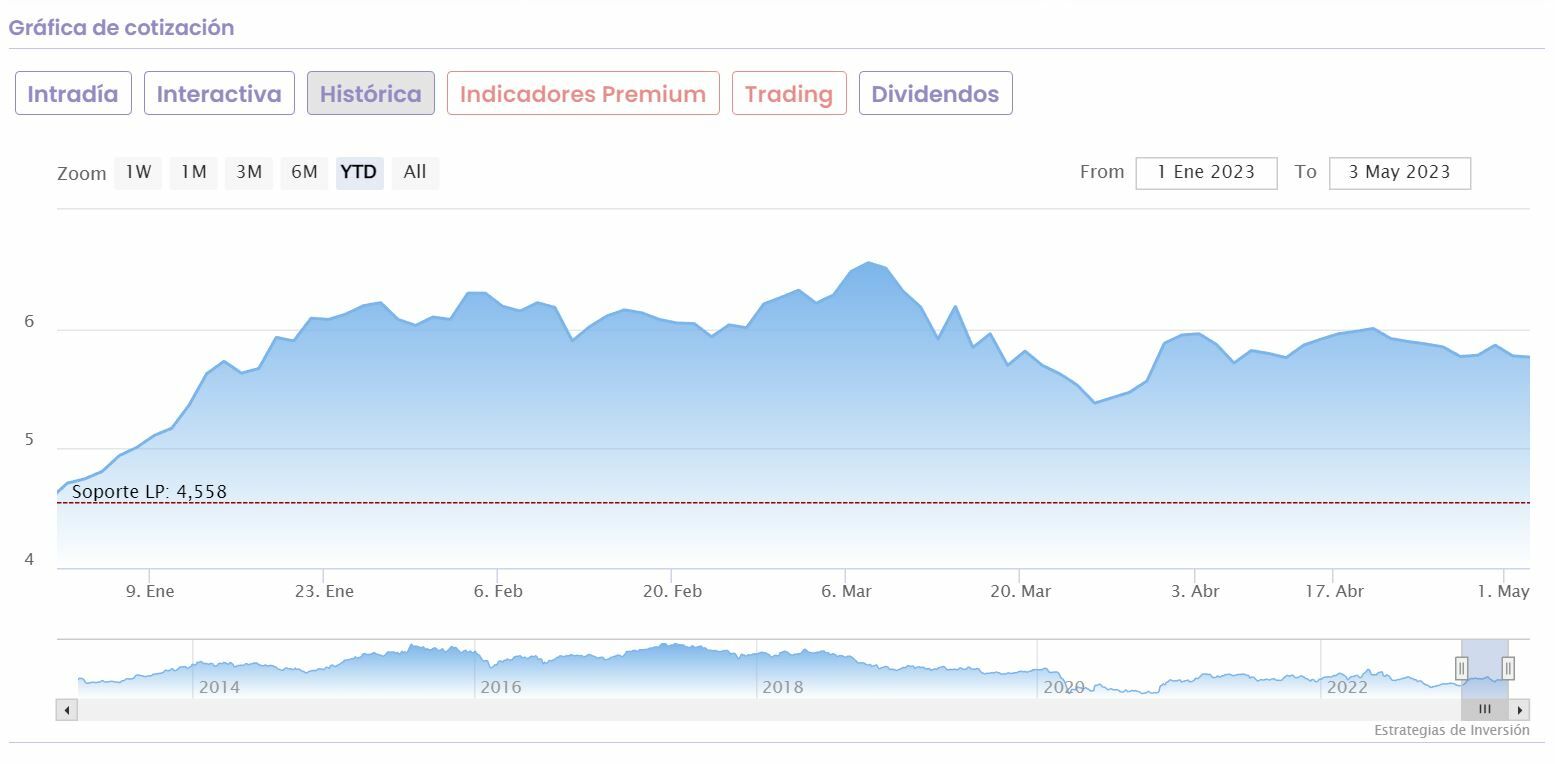Click the navigator scrollbar thumb grip

1485,710
